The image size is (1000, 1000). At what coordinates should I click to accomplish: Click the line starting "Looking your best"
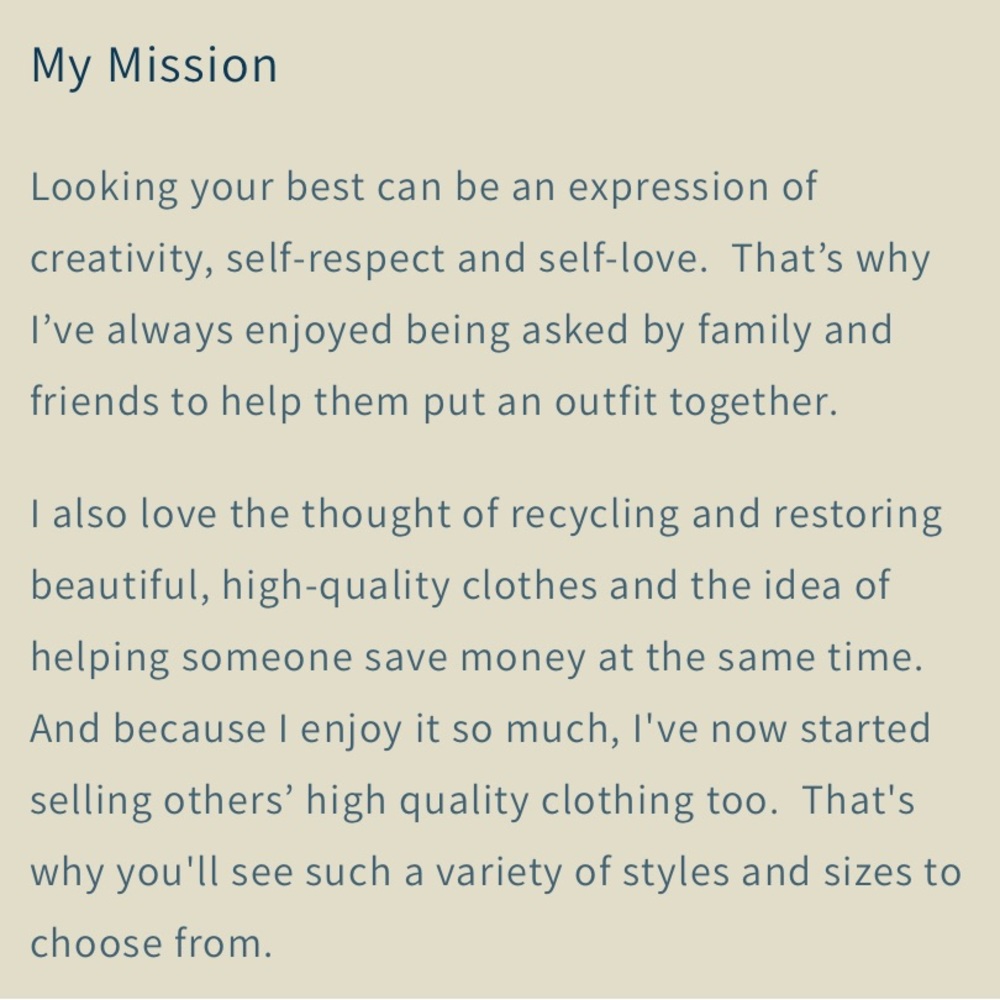pyautogui.click(x=423, y=188)
